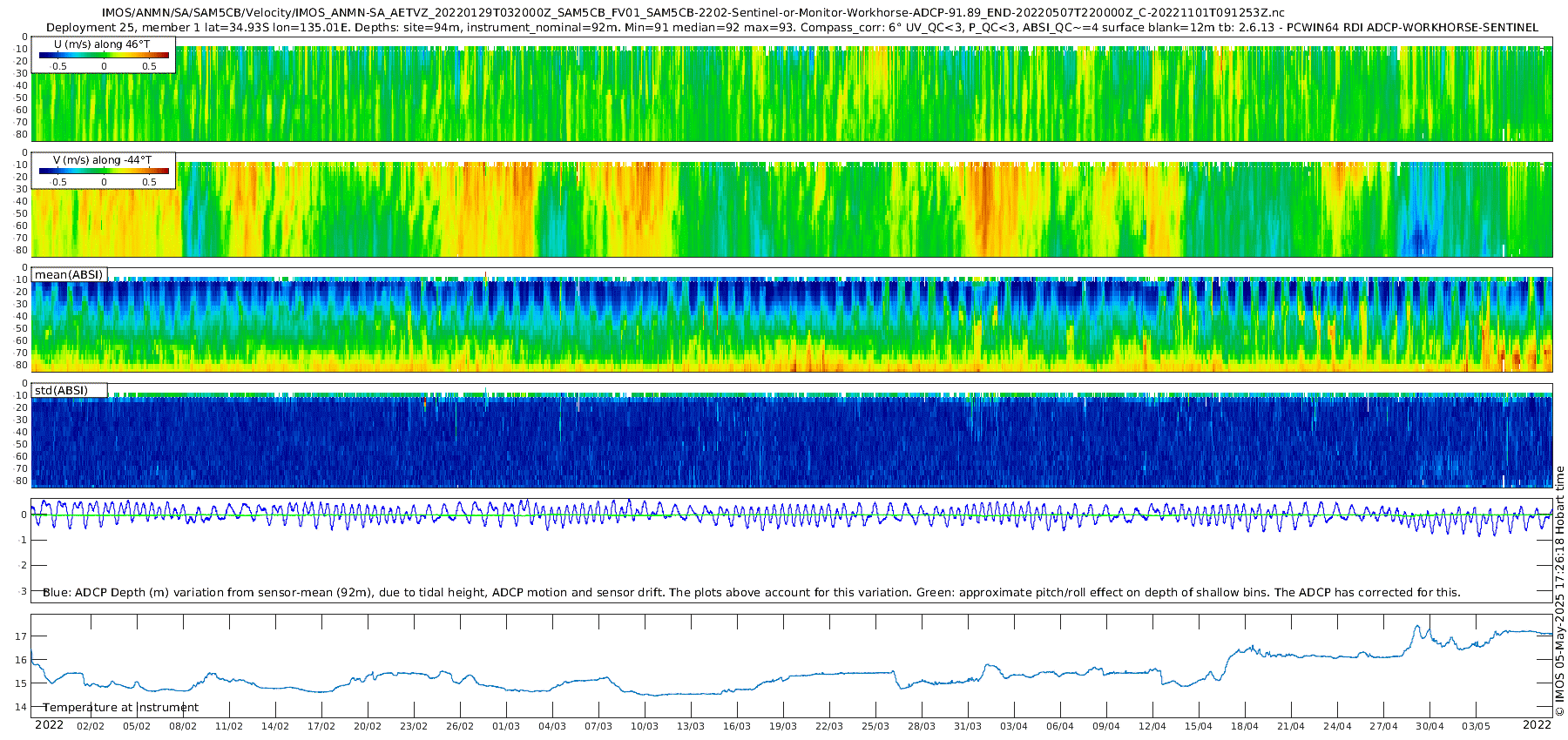Click the 15/04 date tick label

1199,726
